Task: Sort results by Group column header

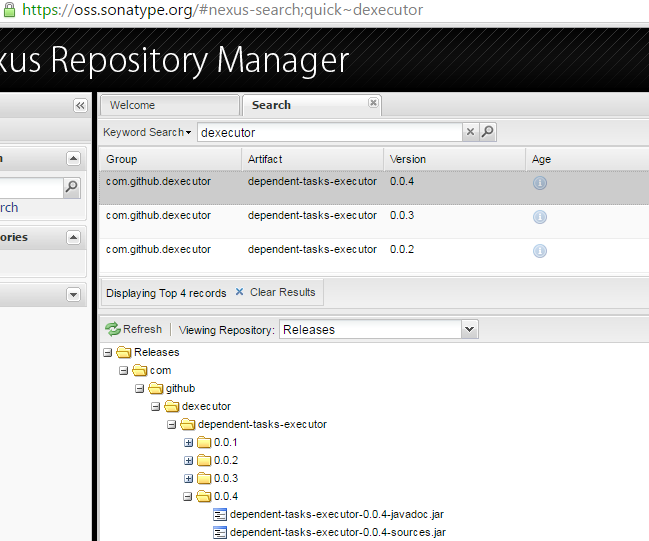Action: click(x=170, y=159)
